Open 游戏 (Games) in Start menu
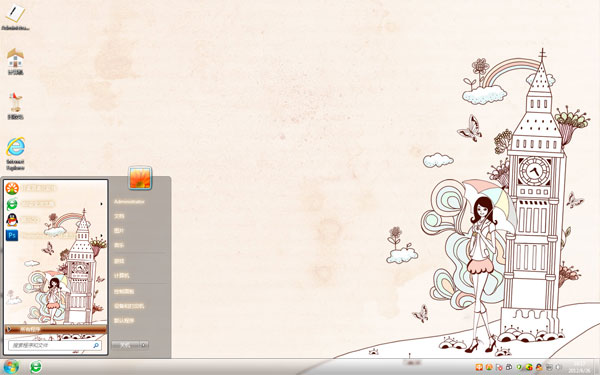The height and width of the screenshot is (375, 600). (x=119, y=261)
